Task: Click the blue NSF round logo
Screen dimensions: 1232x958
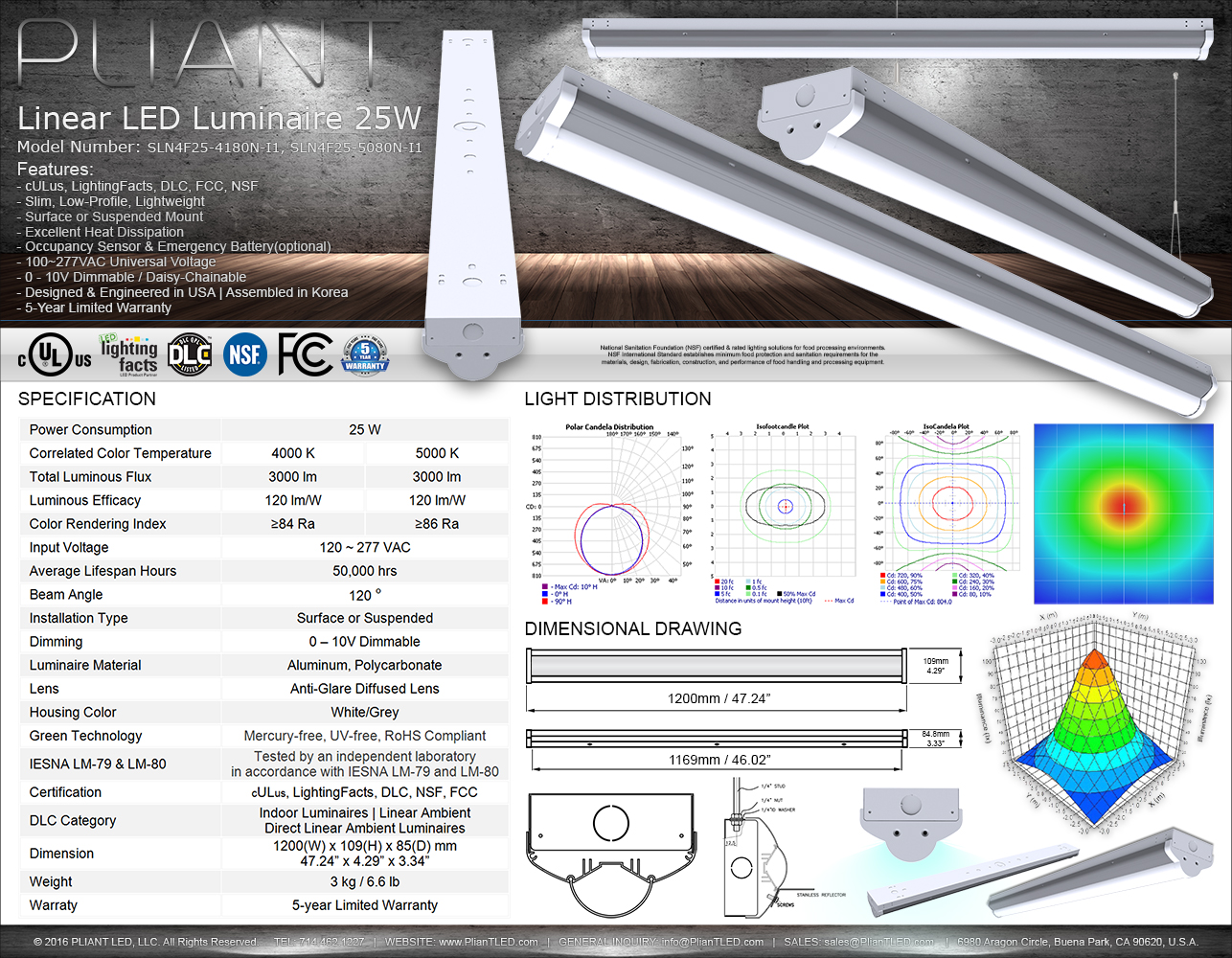Action: click(x=245, y=355)
